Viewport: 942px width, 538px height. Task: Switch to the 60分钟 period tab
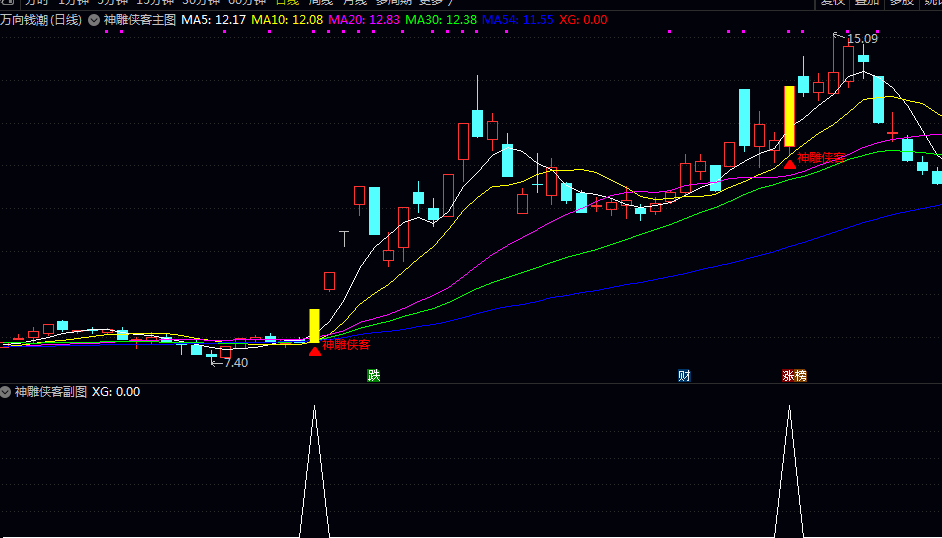tap(247, 3)
